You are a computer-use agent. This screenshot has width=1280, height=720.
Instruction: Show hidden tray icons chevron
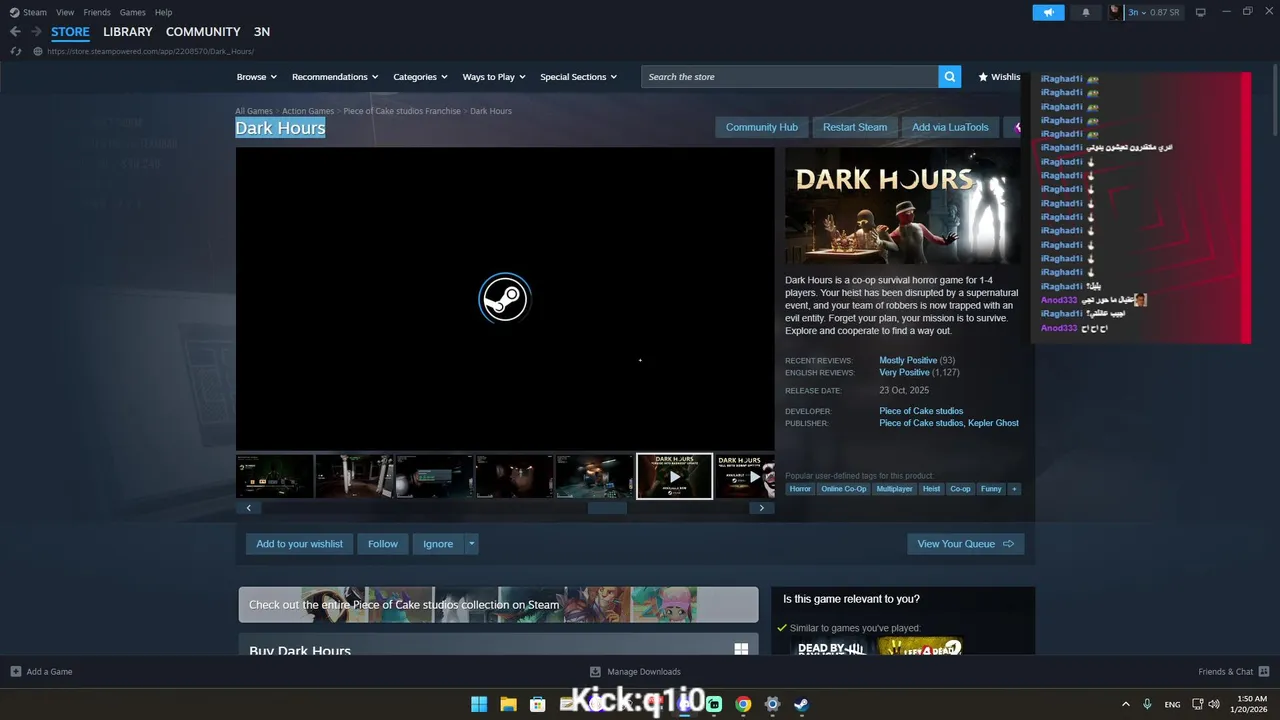tap(1126, 704)
